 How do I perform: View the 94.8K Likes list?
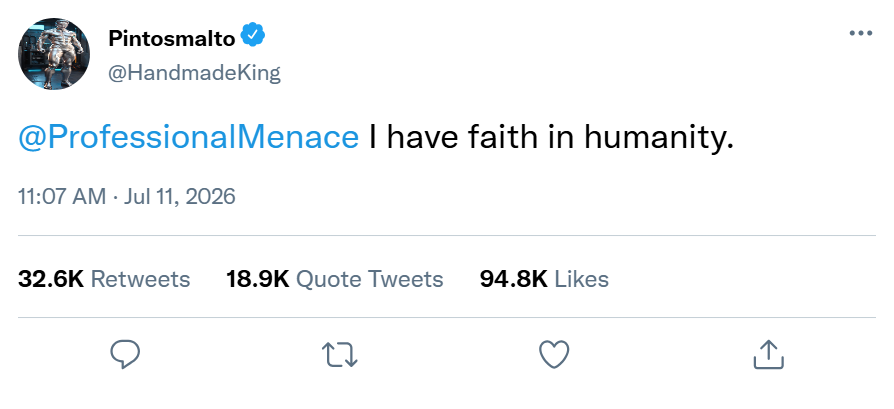544,280
